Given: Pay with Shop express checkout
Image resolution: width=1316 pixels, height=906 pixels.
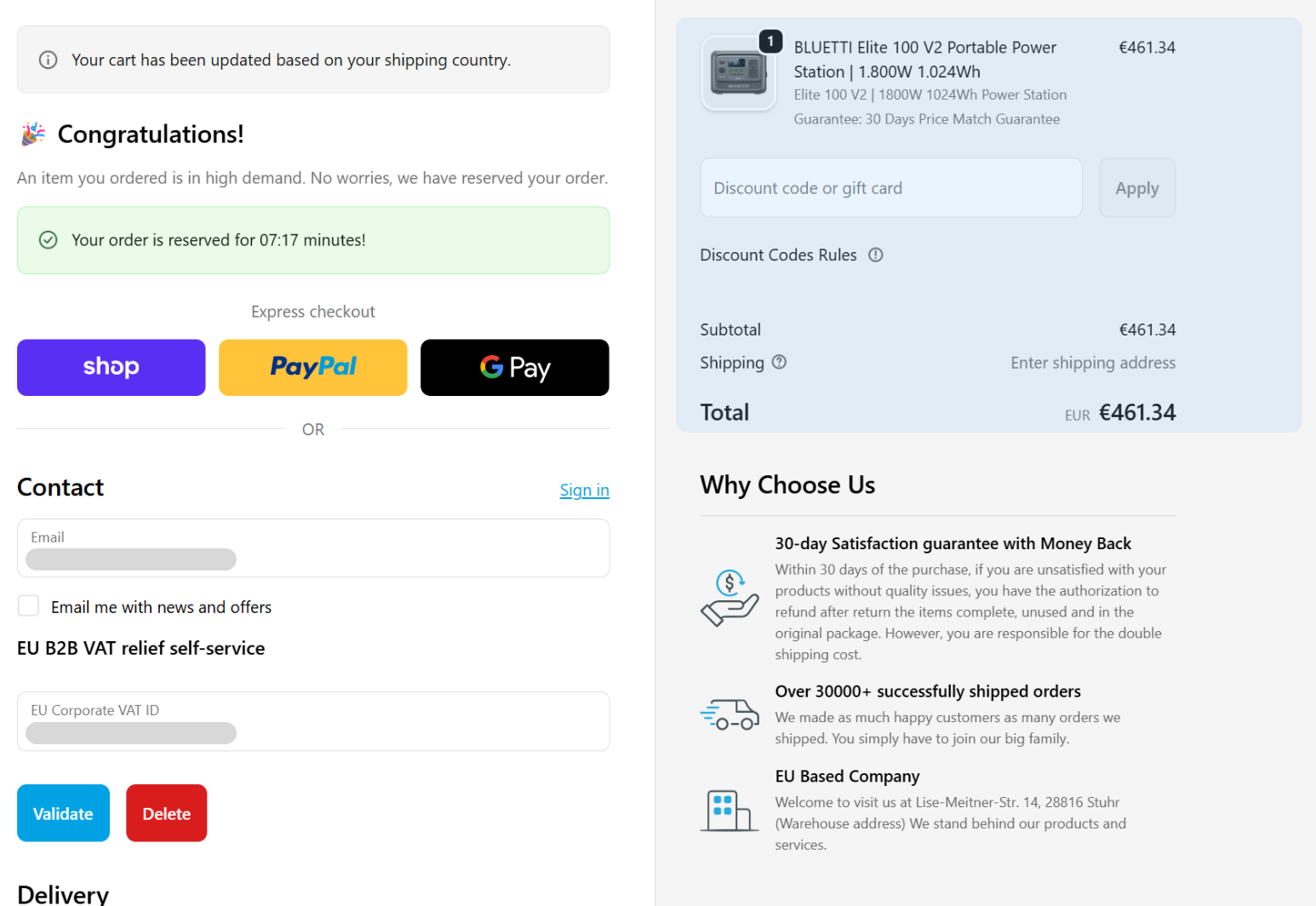Looking at the screenshot, I should [x=112, y=368].
